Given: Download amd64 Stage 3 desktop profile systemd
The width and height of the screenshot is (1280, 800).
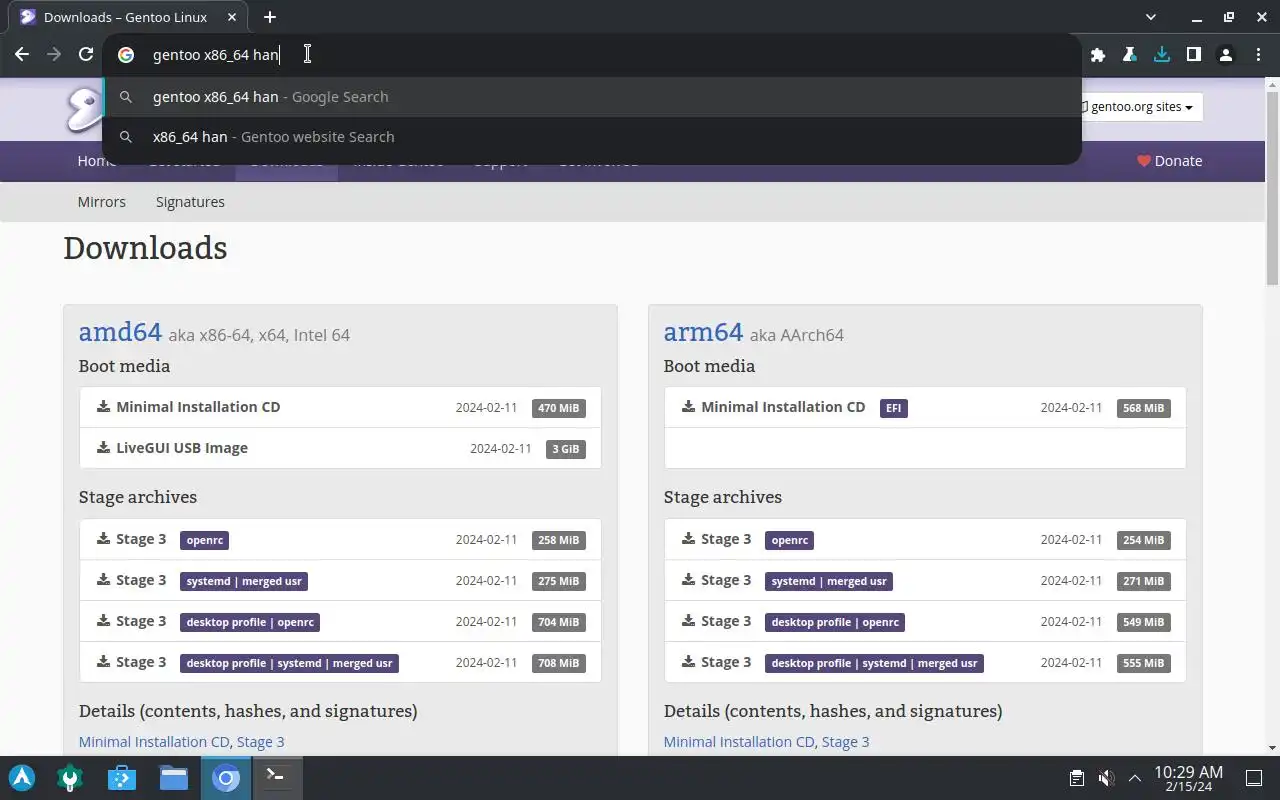Looking at the screenshot, I should pyautogui.click(x=340, y=662).
